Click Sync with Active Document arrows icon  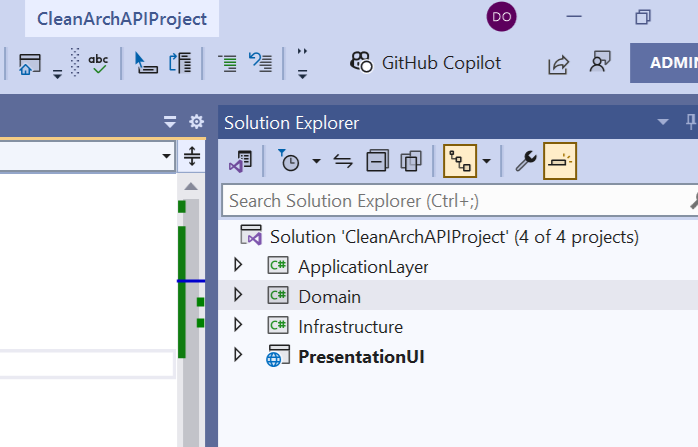343,161
